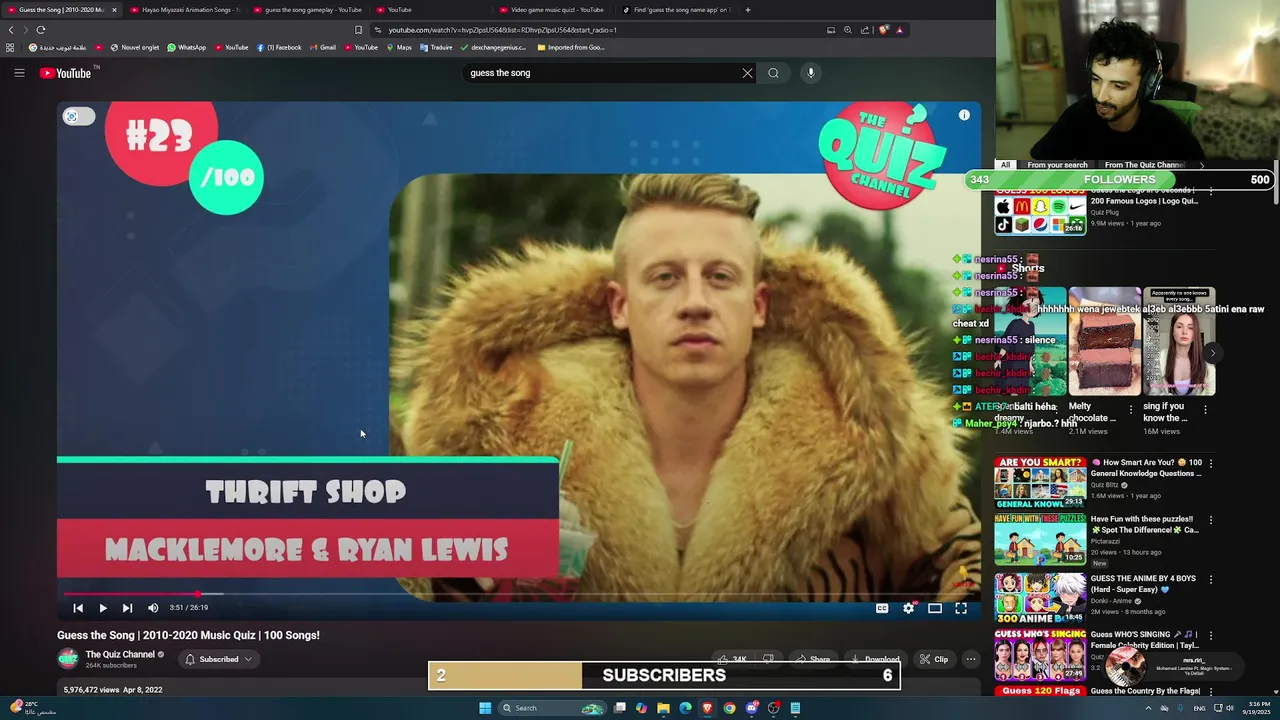Viewport: 1280px width, 720px height.
Task: Switch the player to theater mode
Action: tap(935, 608)
